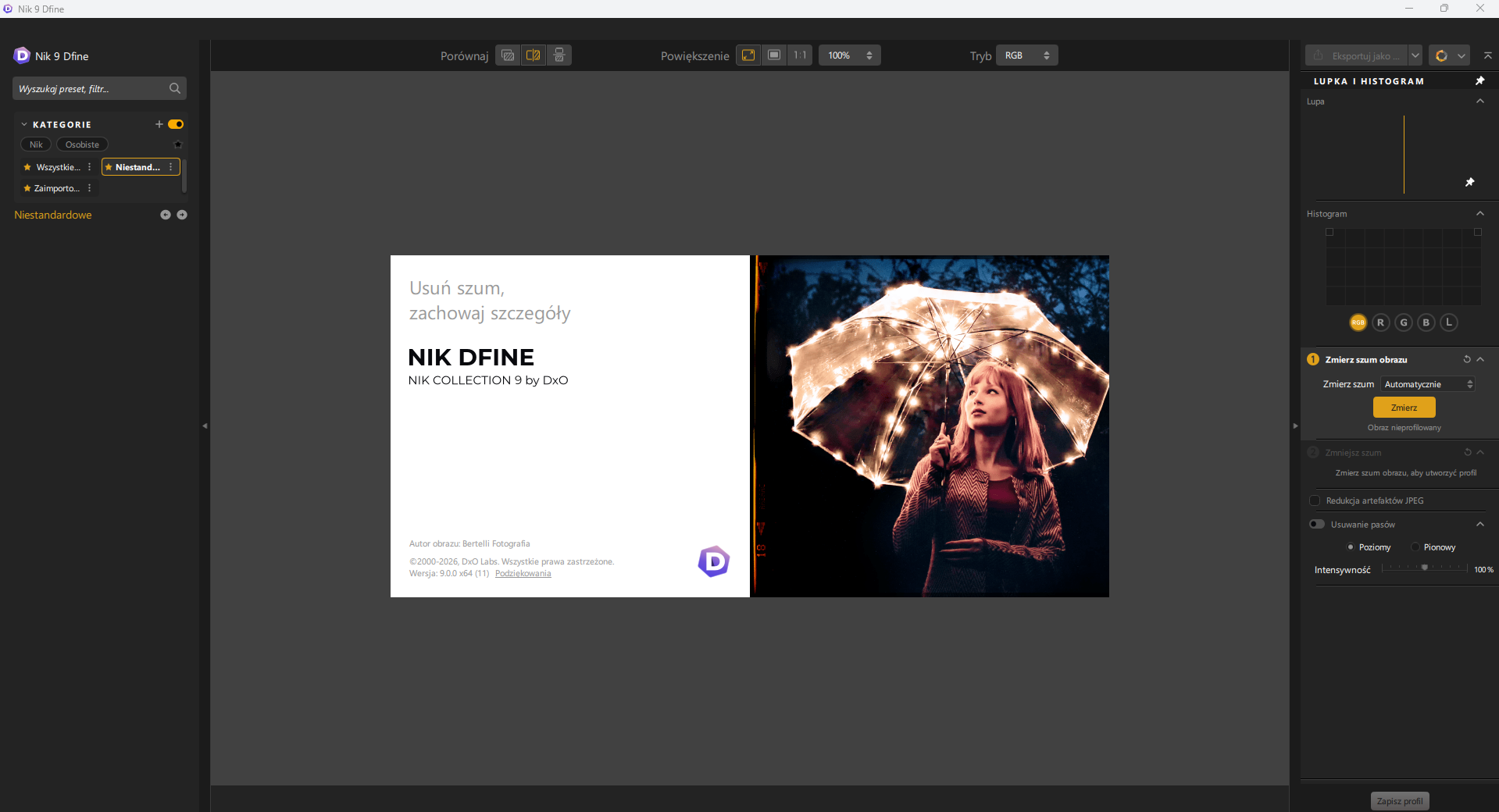Image resolution: width=1499 pixels, height=812 pixels.
Task: Click the Eksportuj jako button
Action: [x=1357, y=55]
